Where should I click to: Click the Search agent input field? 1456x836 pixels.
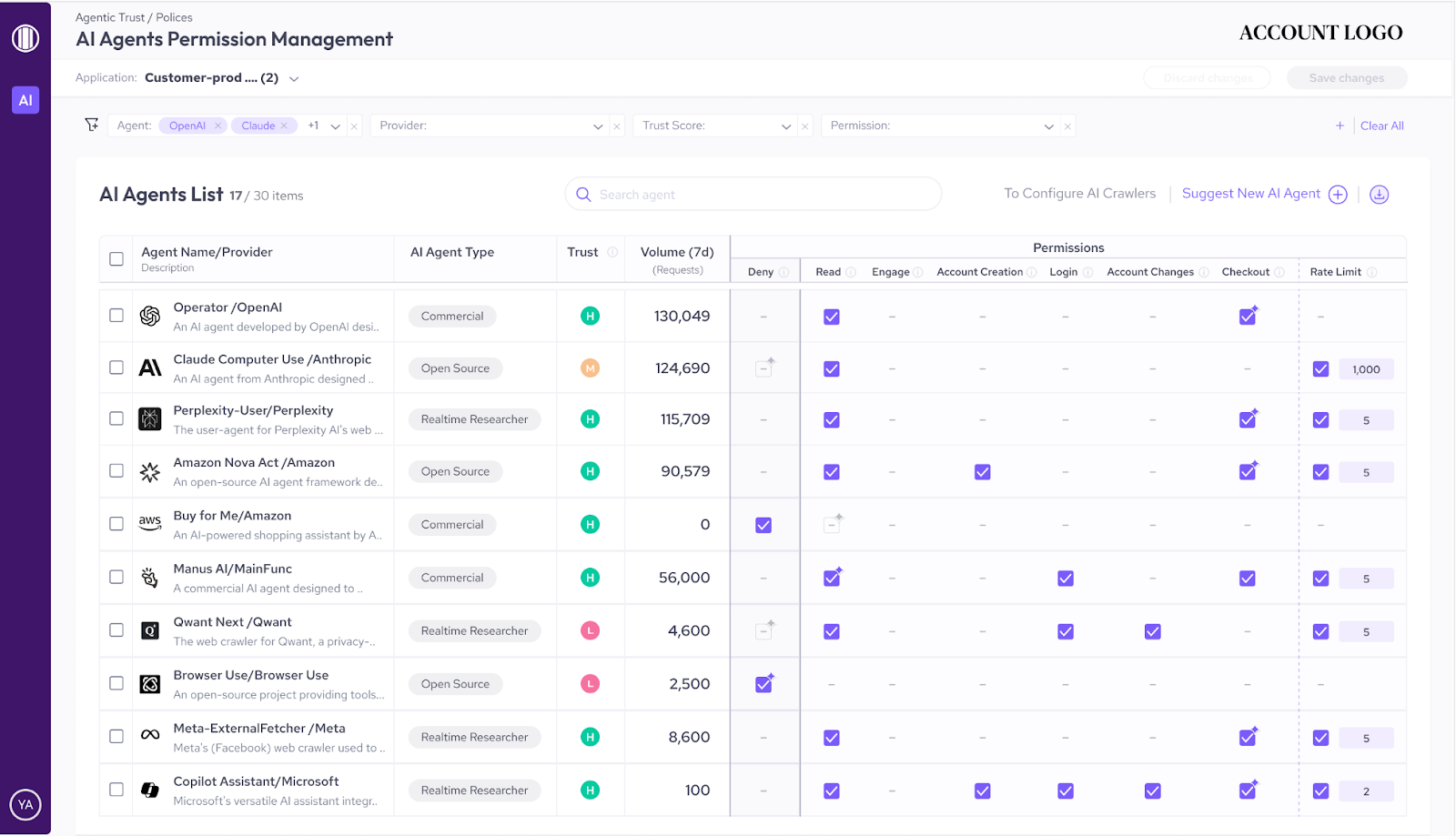(x=764, y=195)
